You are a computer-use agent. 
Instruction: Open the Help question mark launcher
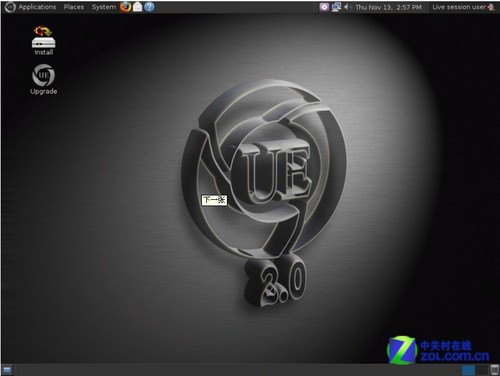[149, 7]
